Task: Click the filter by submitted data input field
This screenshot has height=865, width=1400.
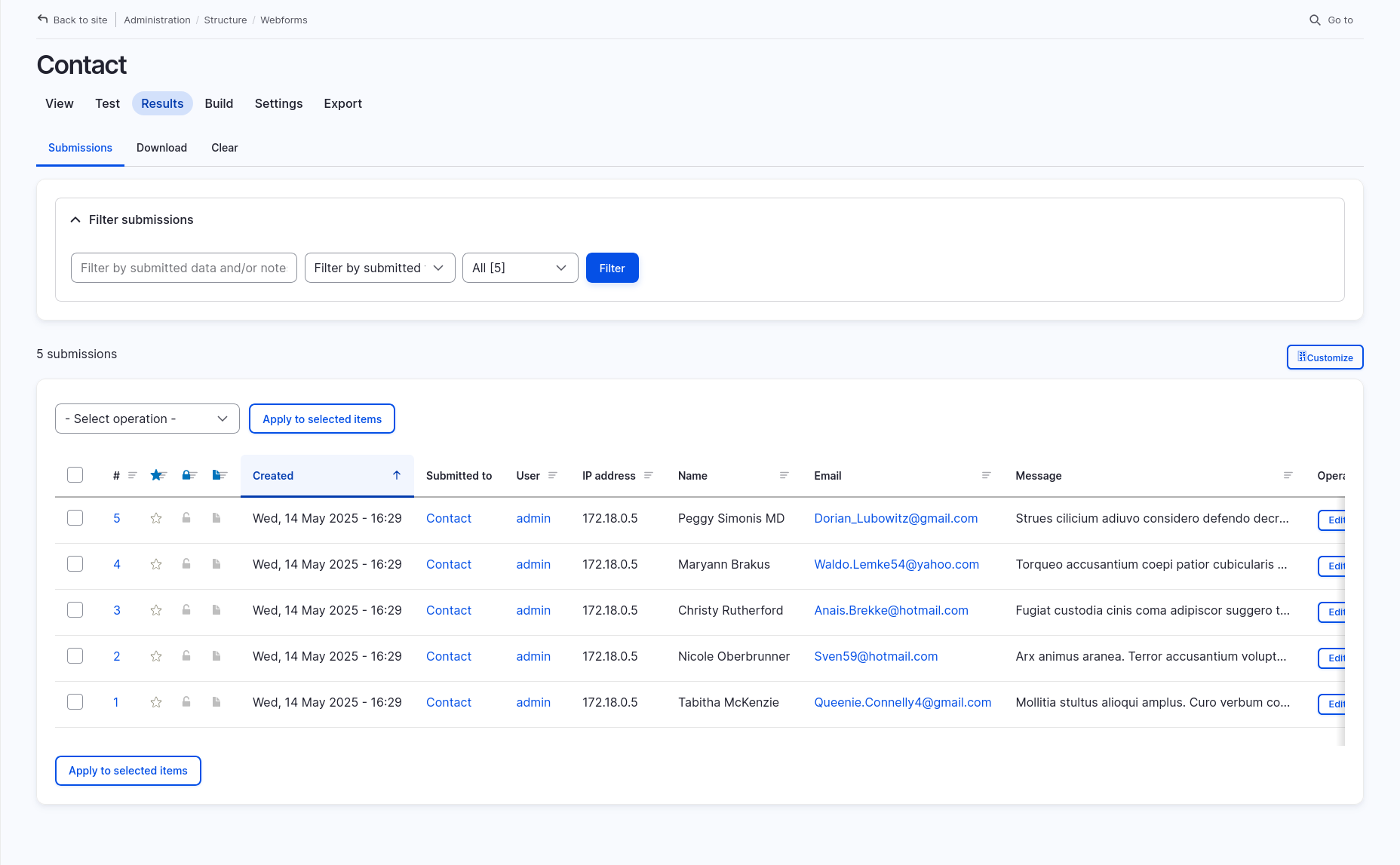Action: [183, 268]
